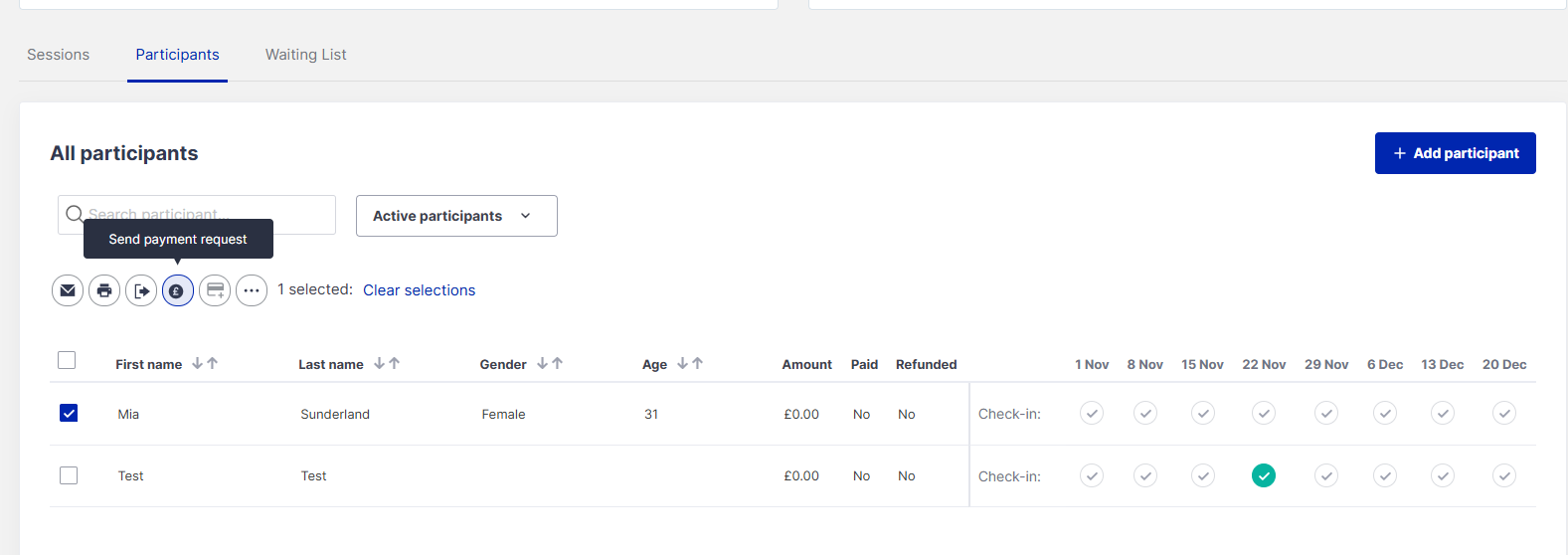Viewport: 1568px width, 555px height.
Task: Check in Mia for 1 Nov
Action: coord(1092,413)
